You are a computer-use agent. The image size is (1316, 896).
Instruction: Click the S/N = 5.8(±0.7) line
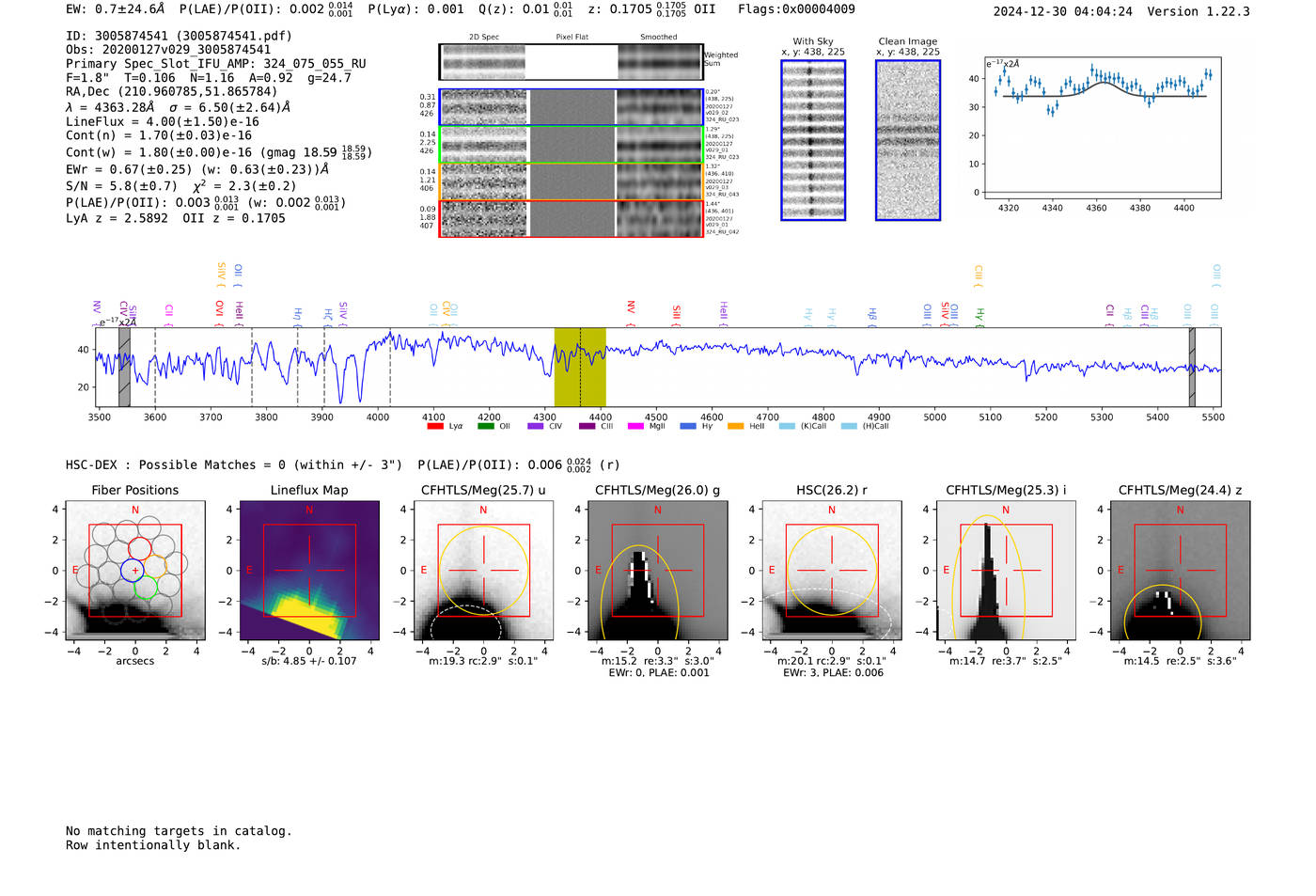(x=181, y=185)
